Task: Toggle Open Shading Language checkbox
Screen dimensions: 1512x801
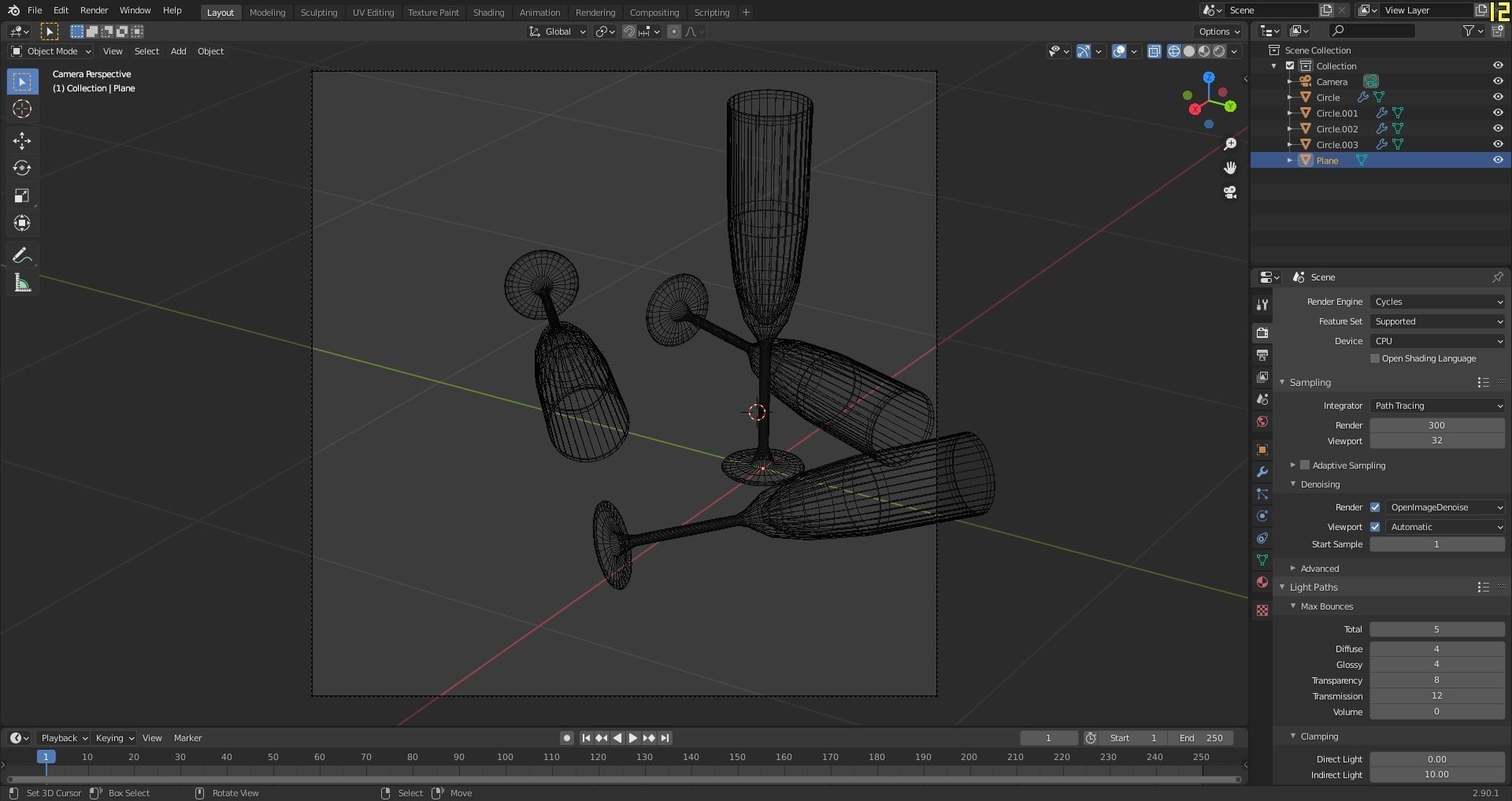Action: (1375, 358)
